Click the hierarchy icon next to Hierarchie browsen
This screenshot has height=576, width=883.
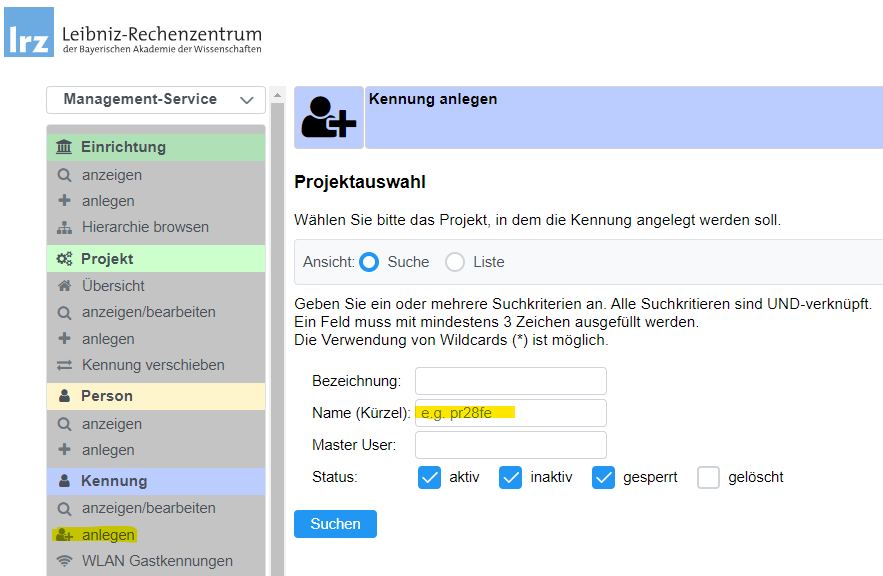coord(65,227)
